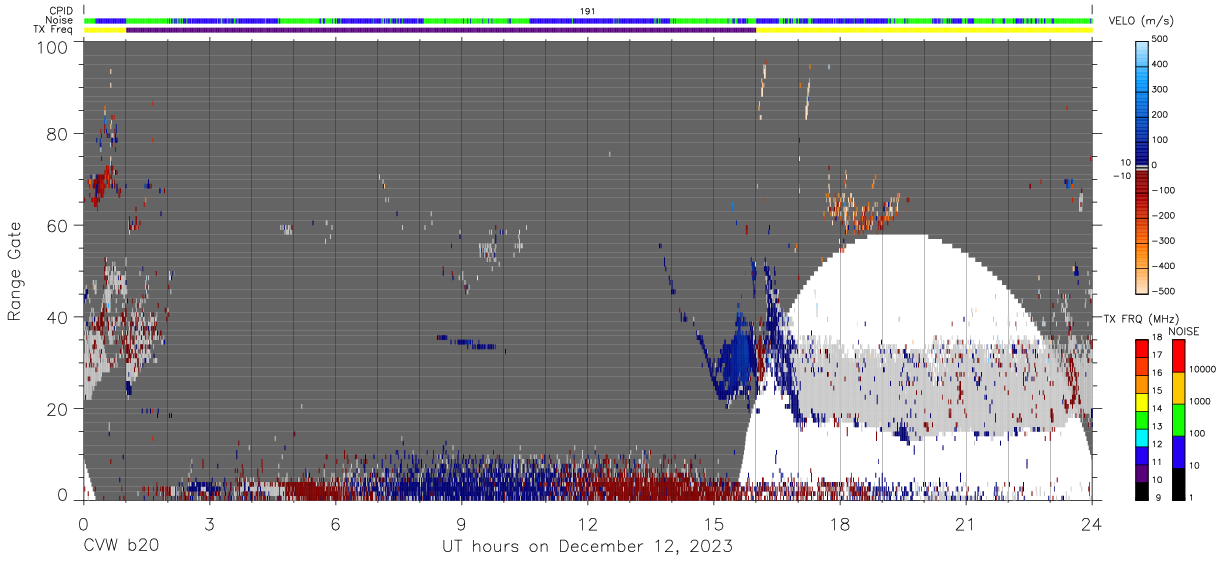Click the Noise row label at top left

point(60,20)
